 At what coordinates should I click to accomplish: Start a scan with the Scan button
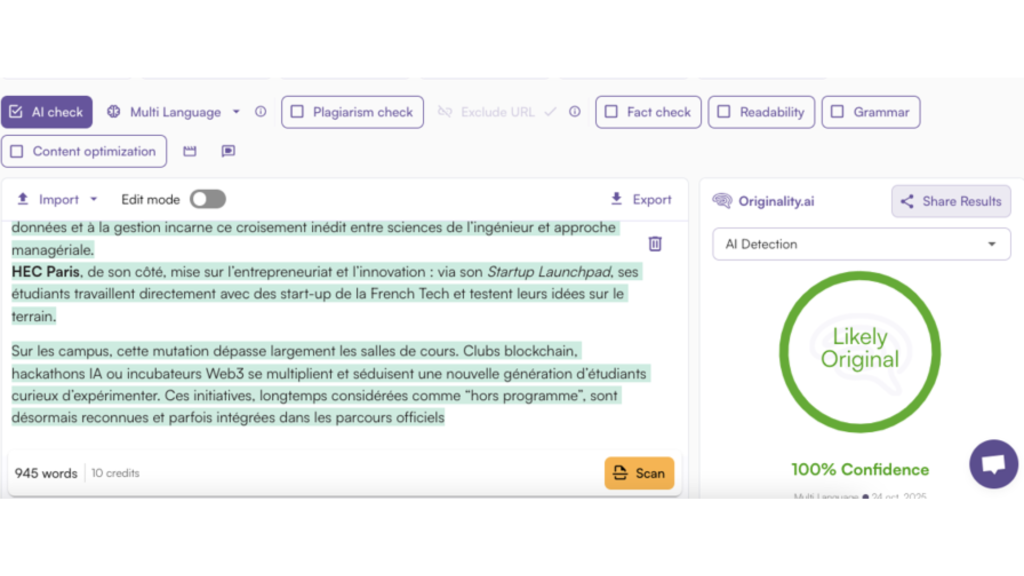point(639,473)
